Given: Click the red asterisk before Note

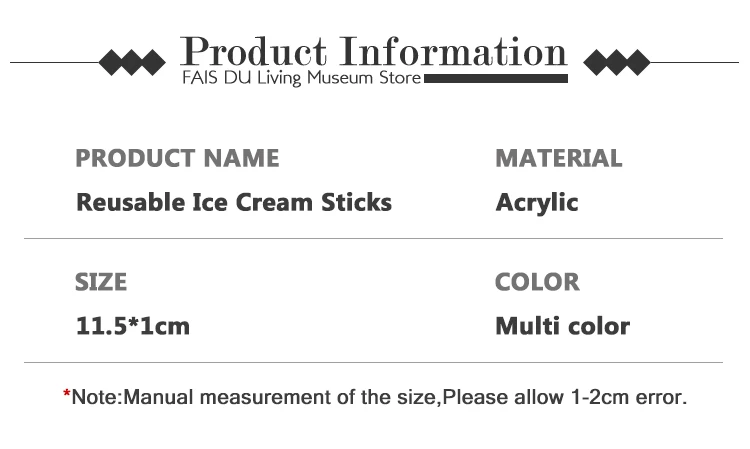Looking at the screenshot, I should (x=67, y=399).
